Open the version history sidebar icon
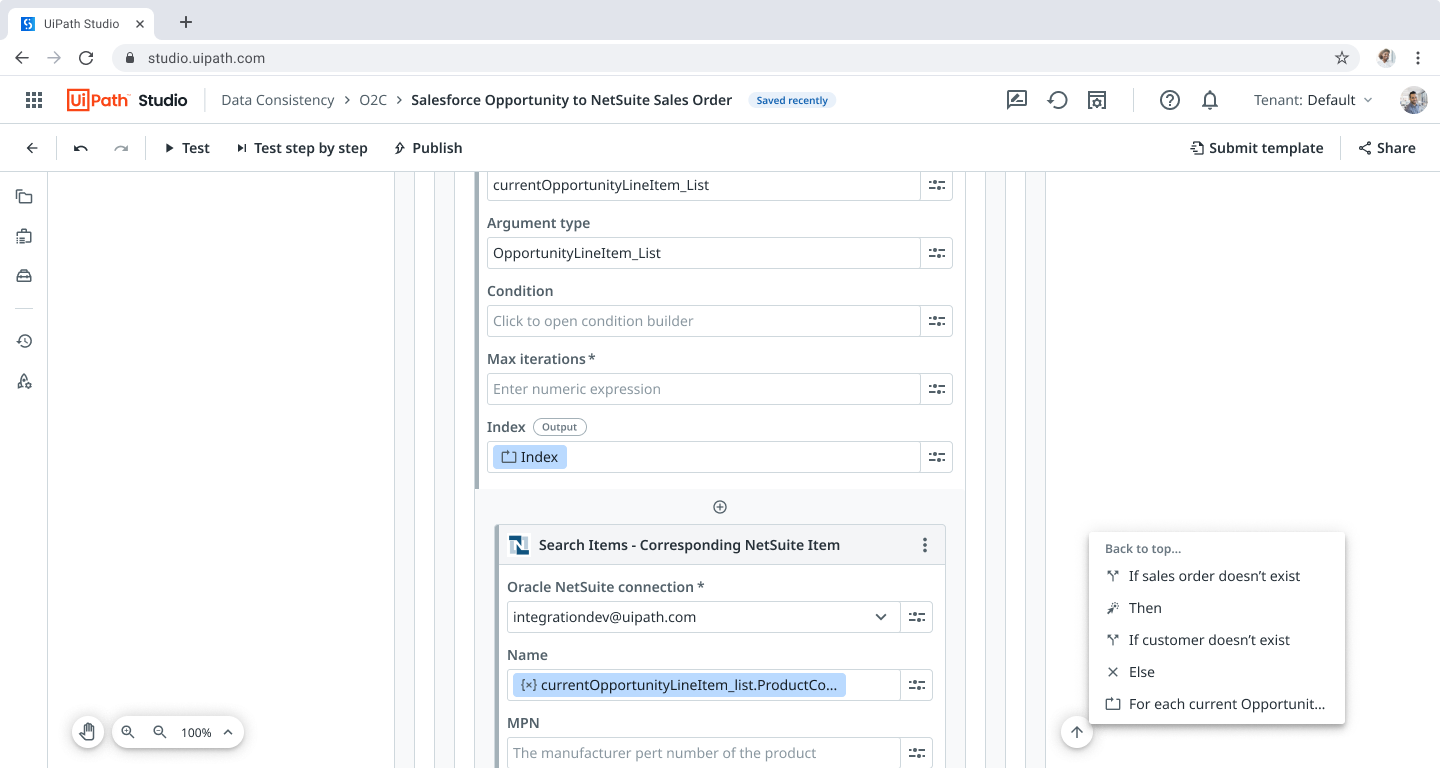 pos(24,341)
